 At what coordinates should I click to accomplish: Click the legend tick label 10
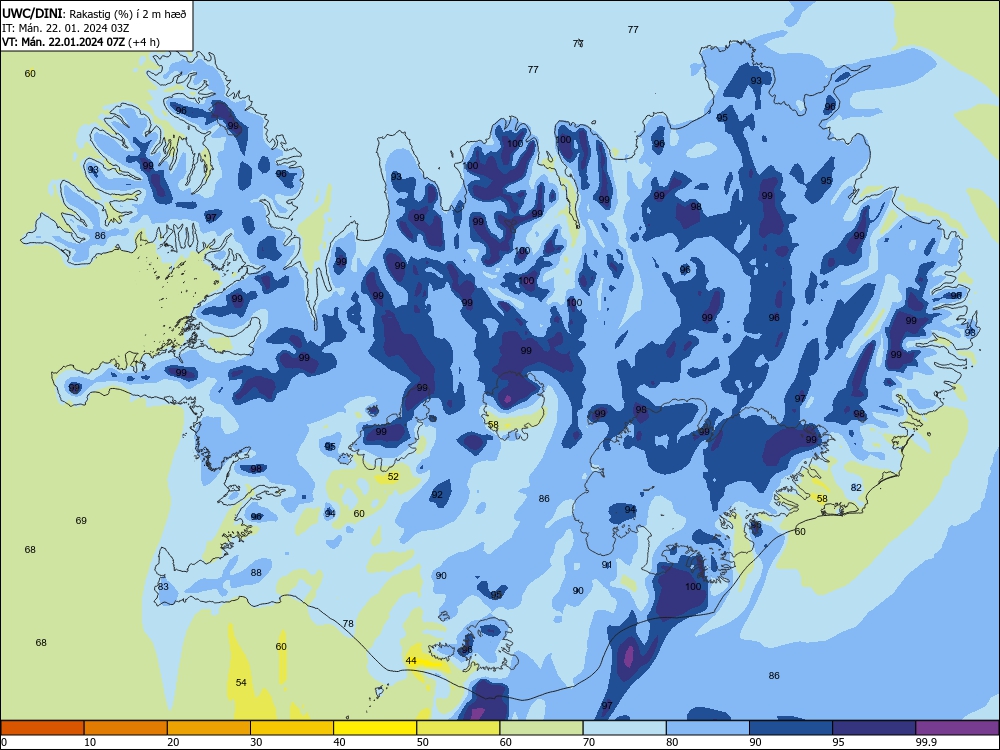(90, 742)
